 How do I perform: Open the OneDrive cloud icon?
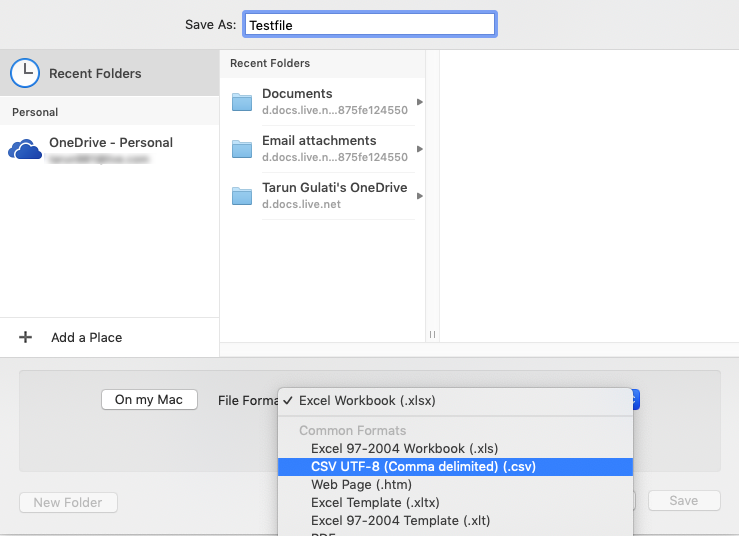tap(25, 149)
